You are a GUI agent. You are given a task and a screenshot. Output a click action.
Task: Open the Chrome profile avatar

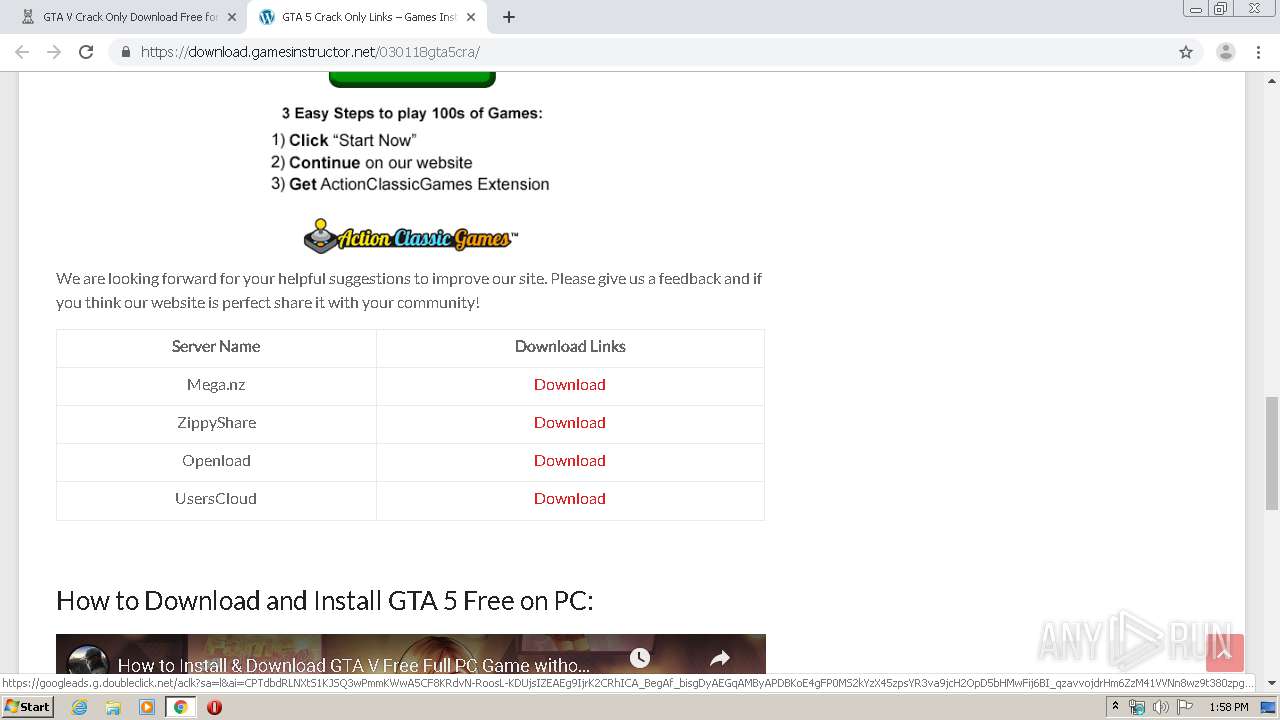pos(1226,52)
